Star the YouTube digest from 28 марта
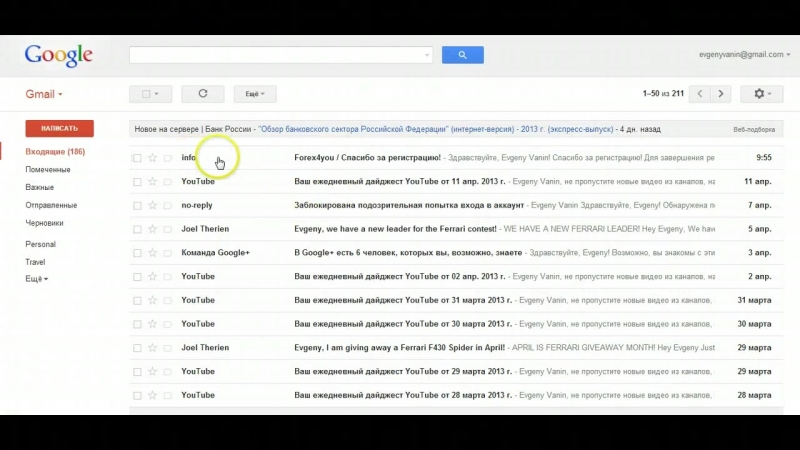This screenshot has width=800, height=450. (x=153, y=395)
